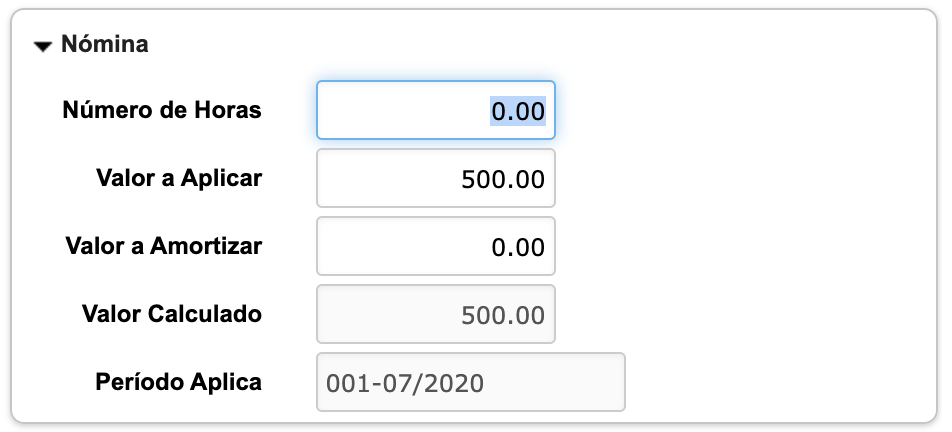Click the grayed 500.00 calculated value
Image resolution: width=952 pixels, height=432 pixels.
tap(503, 315)
